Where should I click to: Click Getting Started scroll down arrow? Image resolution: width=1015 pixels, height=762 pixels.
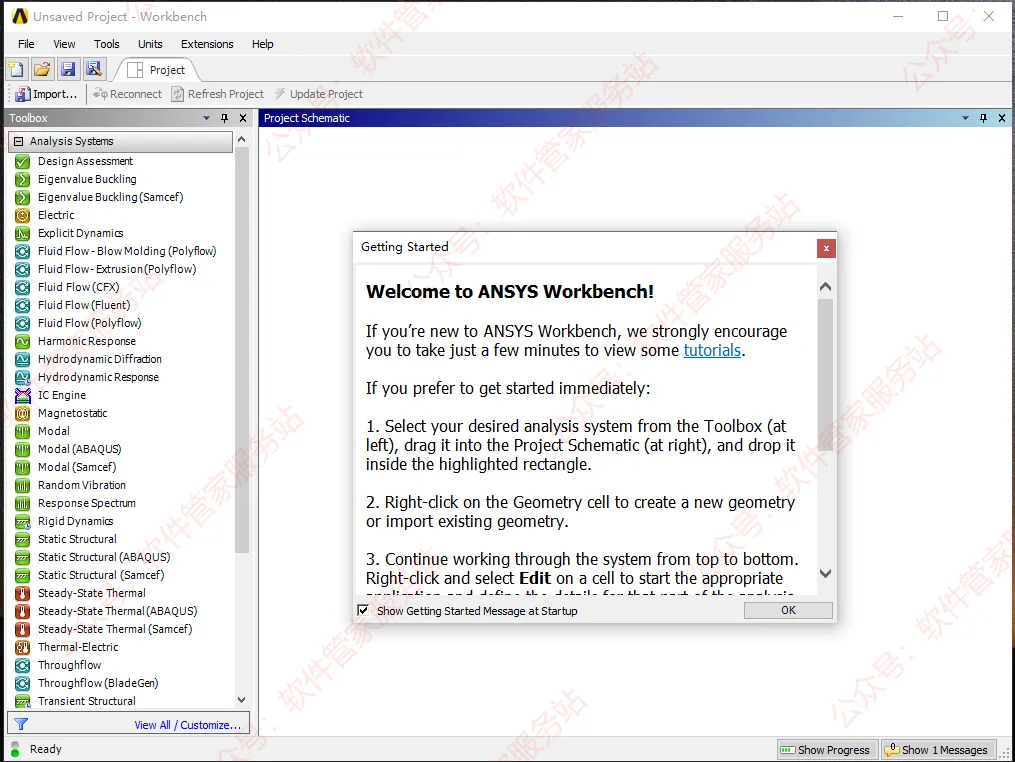(x=825, y=574)
